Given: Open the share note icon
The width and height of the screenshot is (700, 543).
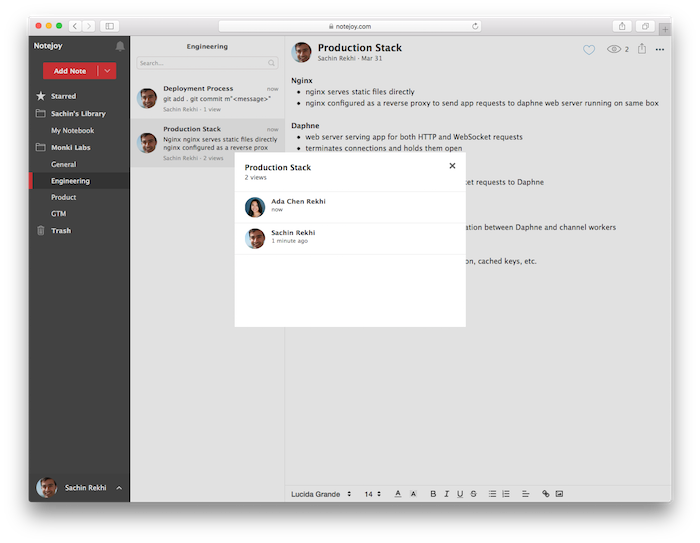Looking at the screenshot, I should pyautogui.click(x=642, y=49).
